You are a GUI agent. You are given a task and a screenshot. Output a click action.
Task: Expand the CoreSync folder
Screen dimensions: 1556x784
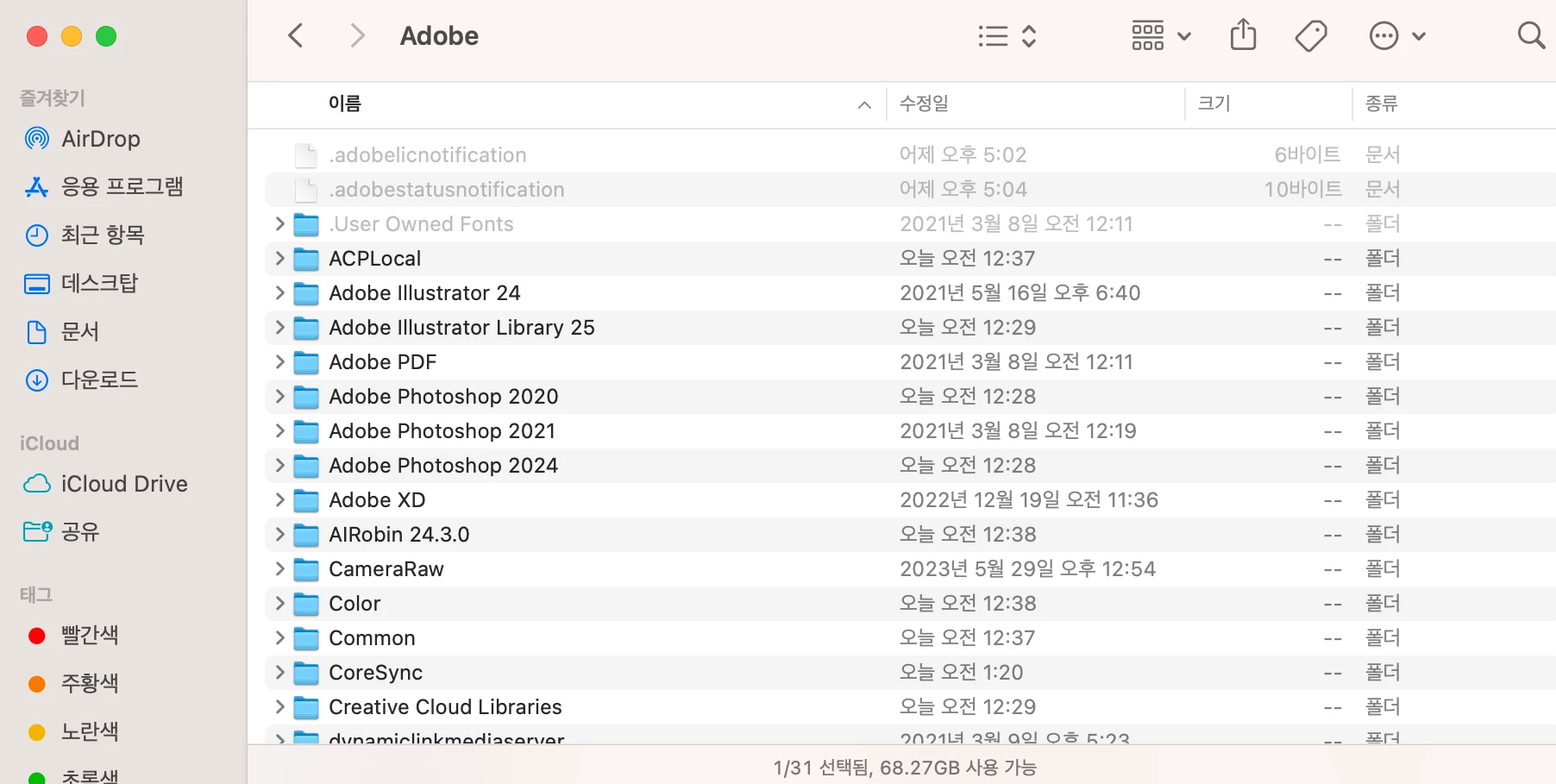point(279,673)
